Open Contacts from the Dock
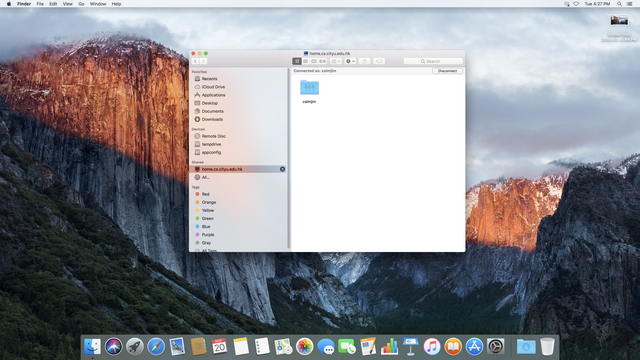This screenshot has width=640, height=360. pyautogui.click(x=198, y=347)
